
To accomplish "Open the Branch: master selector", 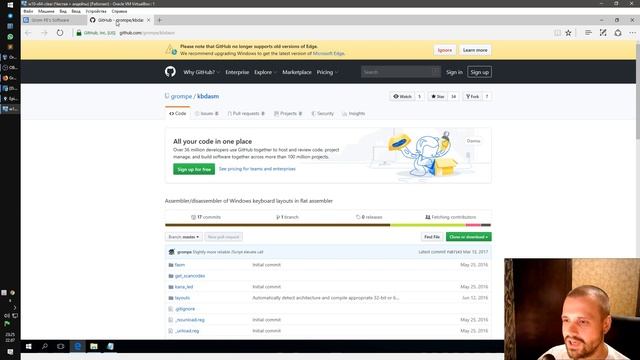I will (x=184, y=237).
